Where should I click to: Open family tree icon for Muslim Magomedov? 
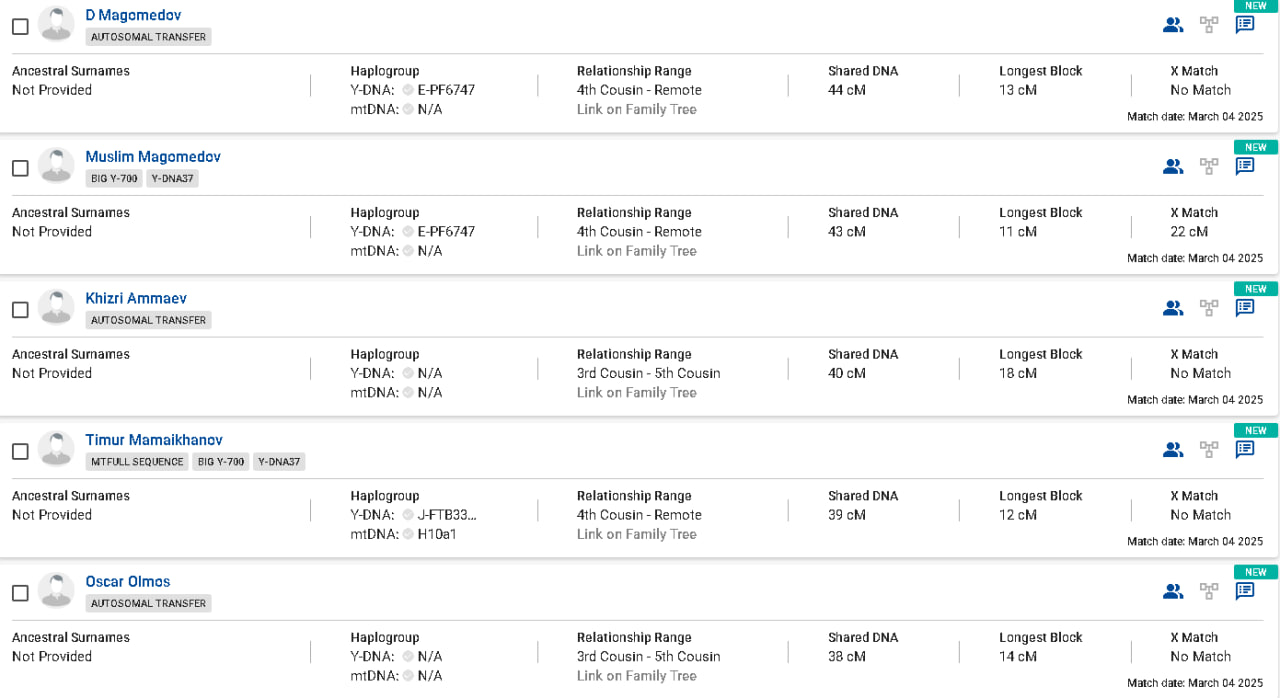point(1209,166)
